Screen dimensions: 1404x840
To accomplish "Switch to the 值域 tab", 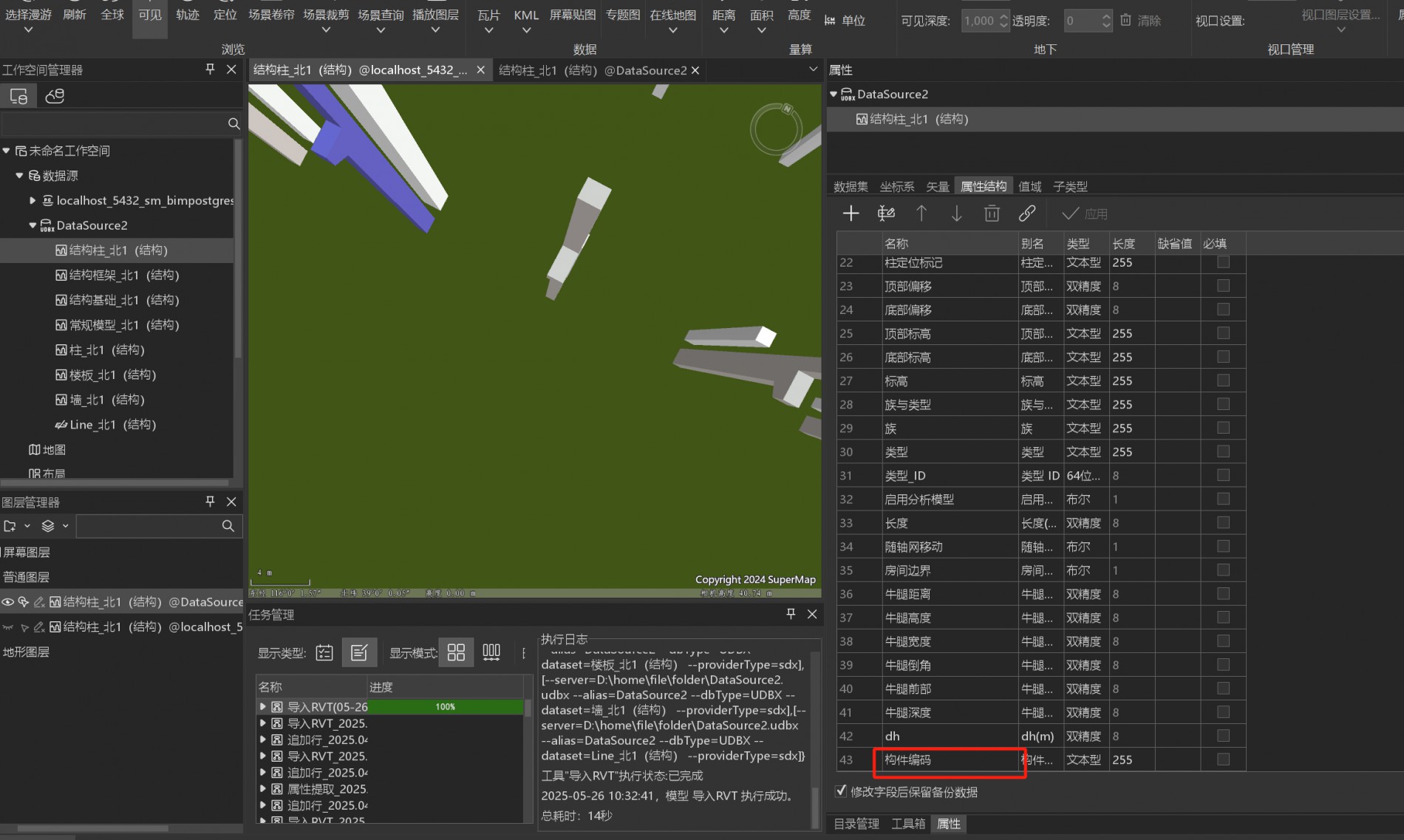I will (1030, 187).
